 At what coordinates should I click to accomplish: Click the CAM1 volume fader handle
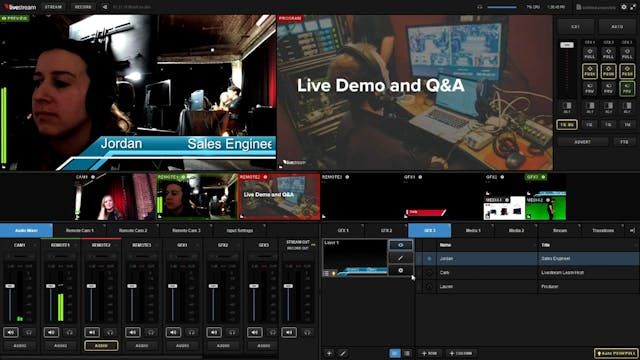[10, 286]
